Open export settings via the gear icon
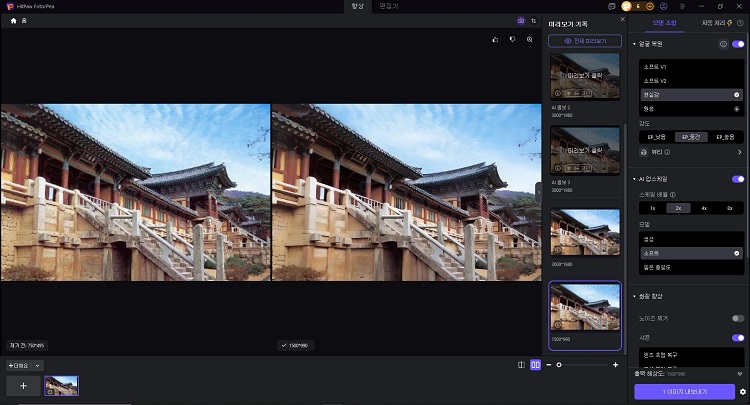The image size is (750, 405). (743, 392)
